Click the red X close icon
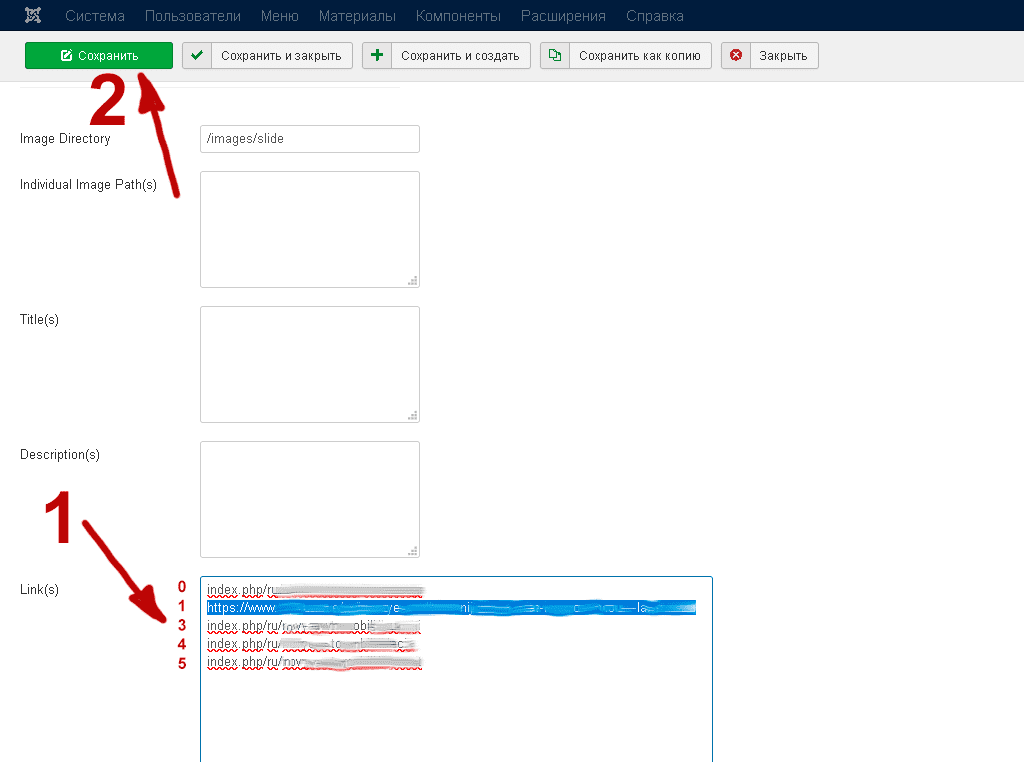Image resolution: width=1024 pixels, height=762 pixels. point(736,56)
